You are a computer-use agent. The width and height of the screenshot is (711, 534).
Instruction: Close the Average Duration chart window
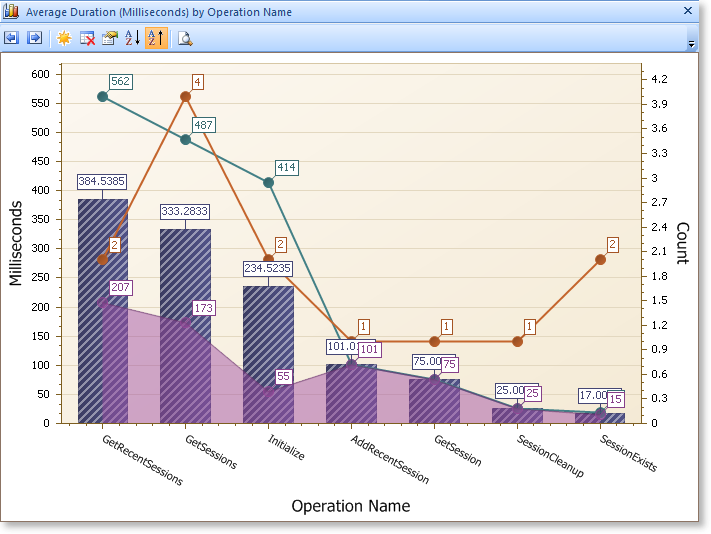pyautogui.click(x=687, y=11)
